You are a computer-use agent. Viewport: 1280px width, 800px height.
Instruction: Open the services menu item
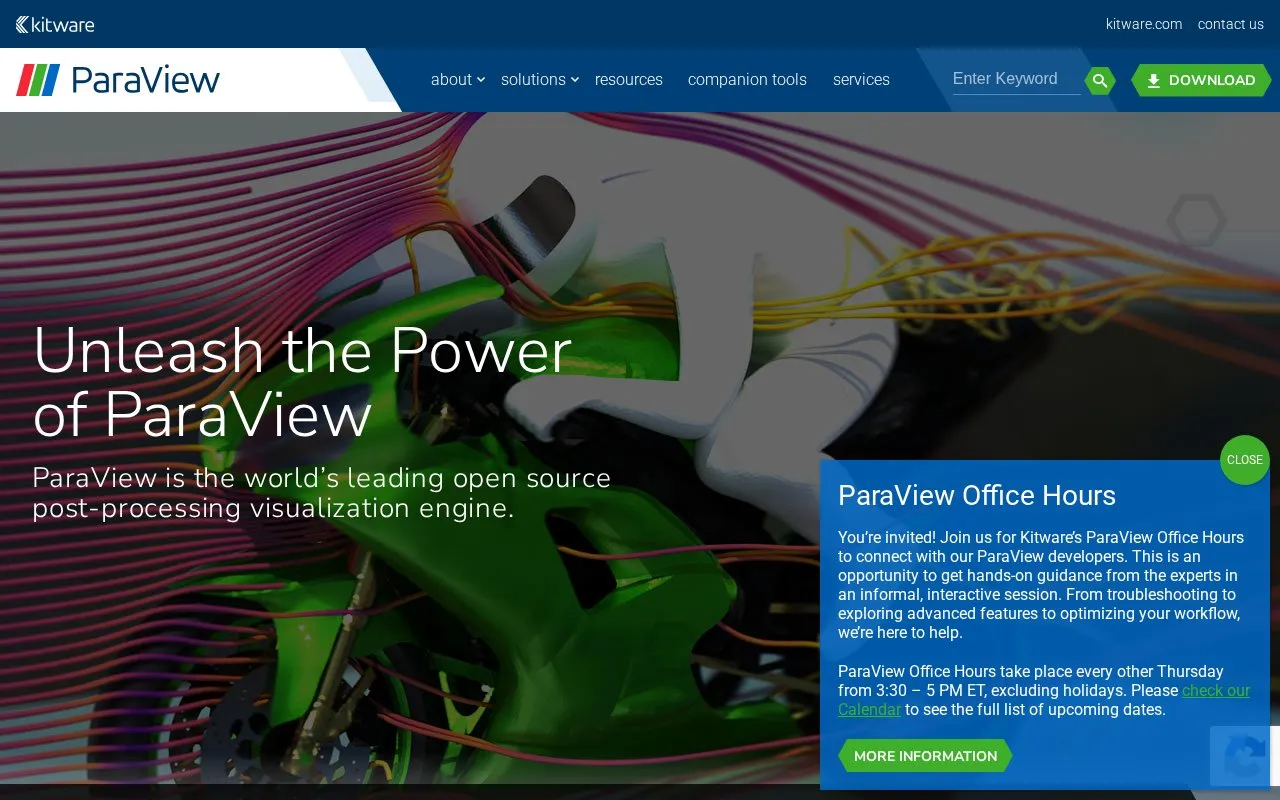[x=861, y=79]
